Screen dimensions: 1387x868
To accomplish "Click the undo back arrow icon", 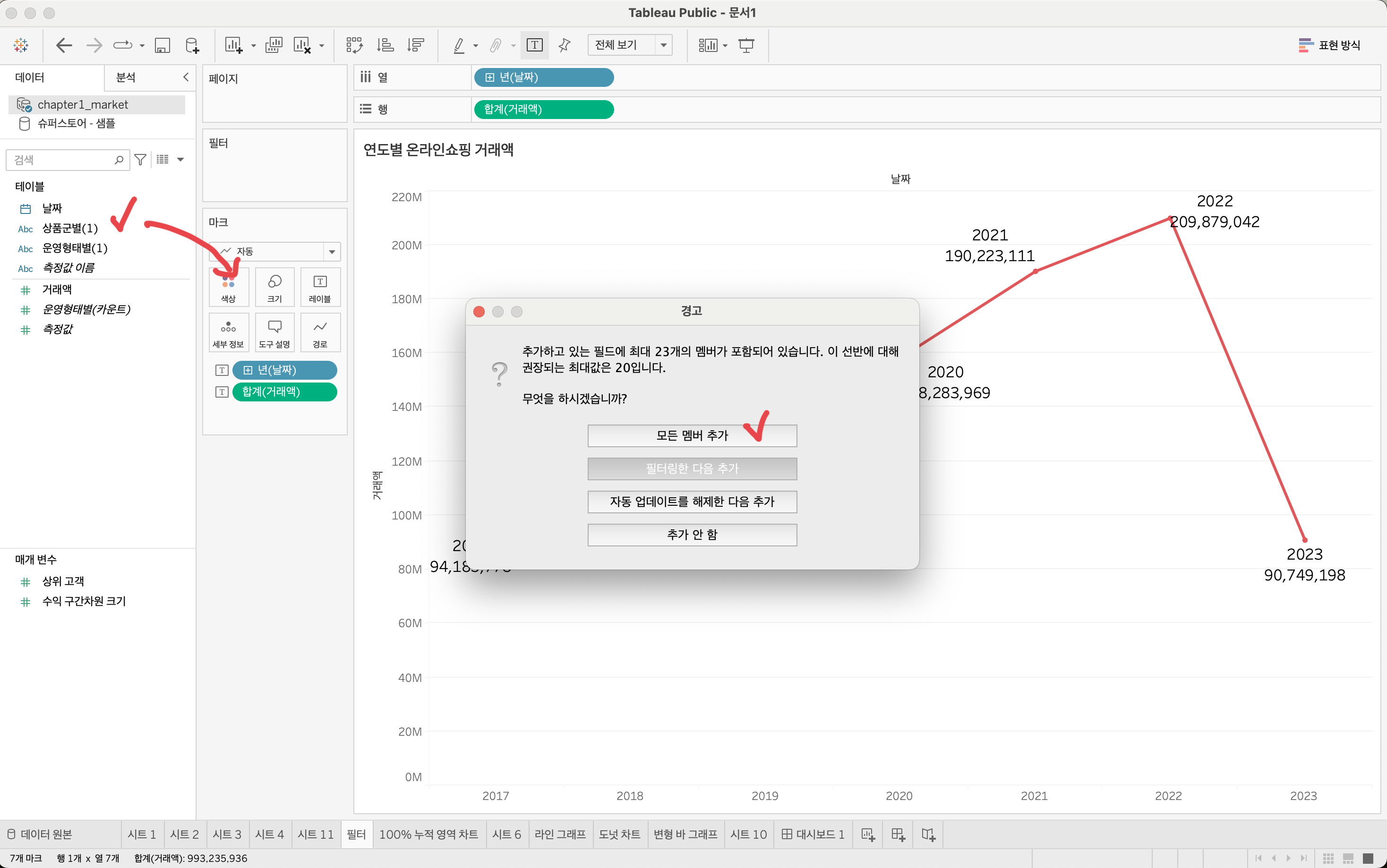I will [x=64, y=45].
